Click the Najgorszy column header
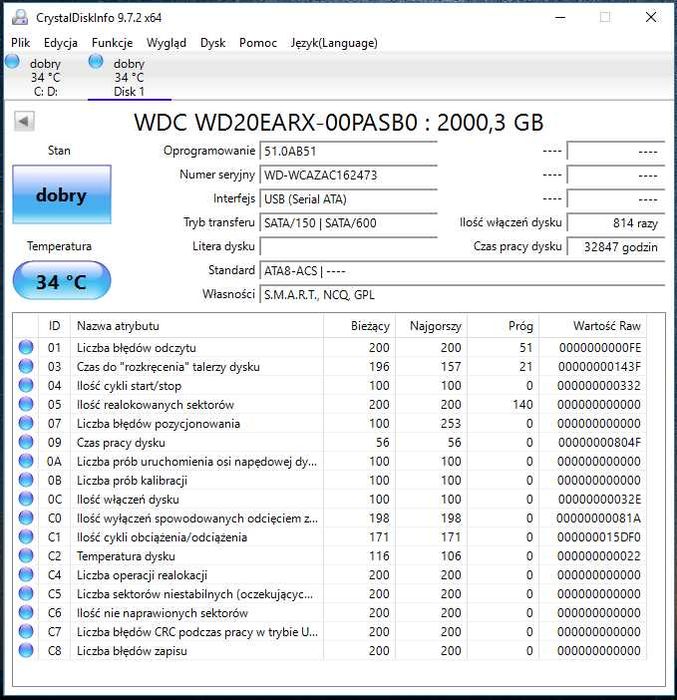Image resolution: width=677 pixels, height=700 pixels. [x=431, y=326]
